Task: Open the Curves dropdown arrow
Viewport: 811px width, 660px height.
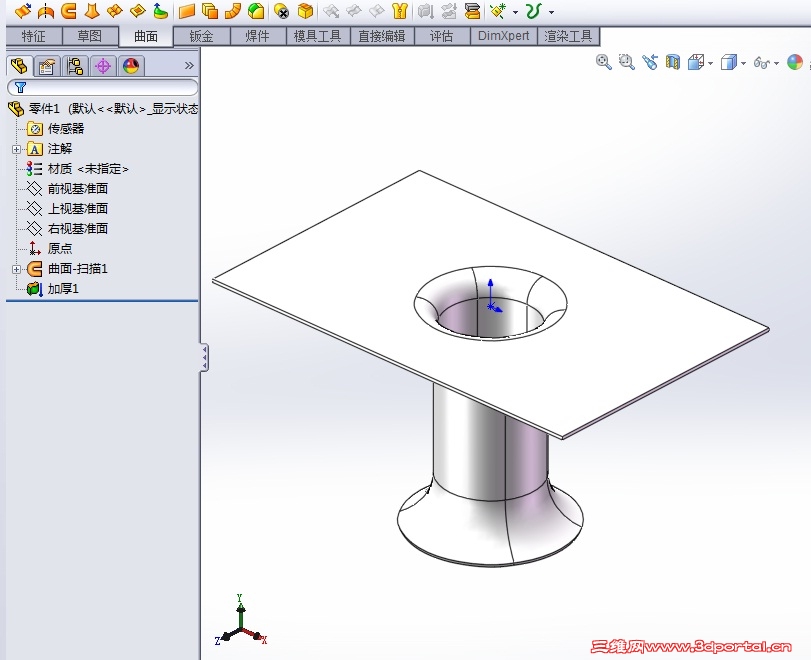Action: (551, 12)
